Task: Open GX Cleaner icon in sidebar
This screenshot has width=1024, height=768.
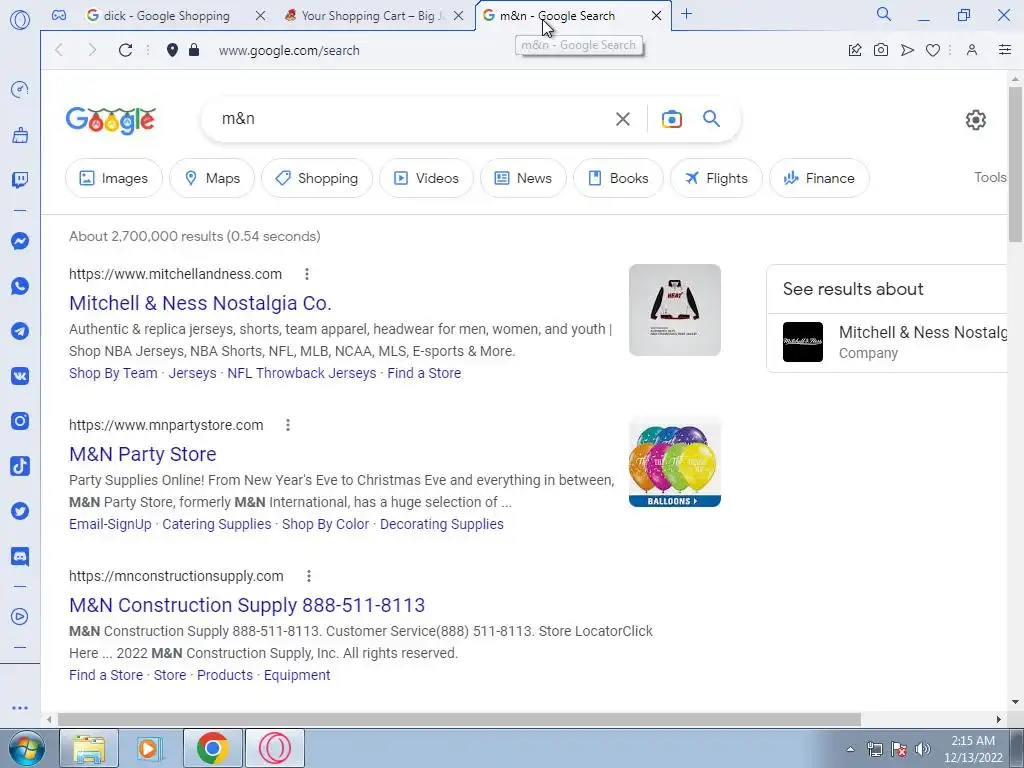Action: tap(20, 135)
